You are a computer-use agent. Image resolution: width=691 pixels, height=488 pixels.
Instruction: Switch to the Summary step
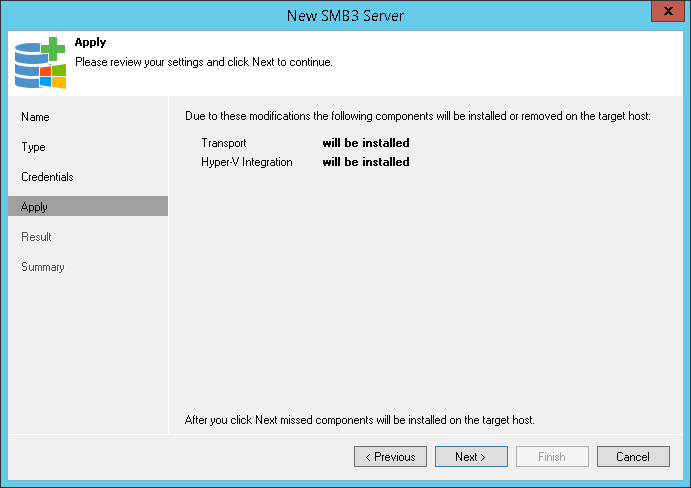[x=43, y=267]
